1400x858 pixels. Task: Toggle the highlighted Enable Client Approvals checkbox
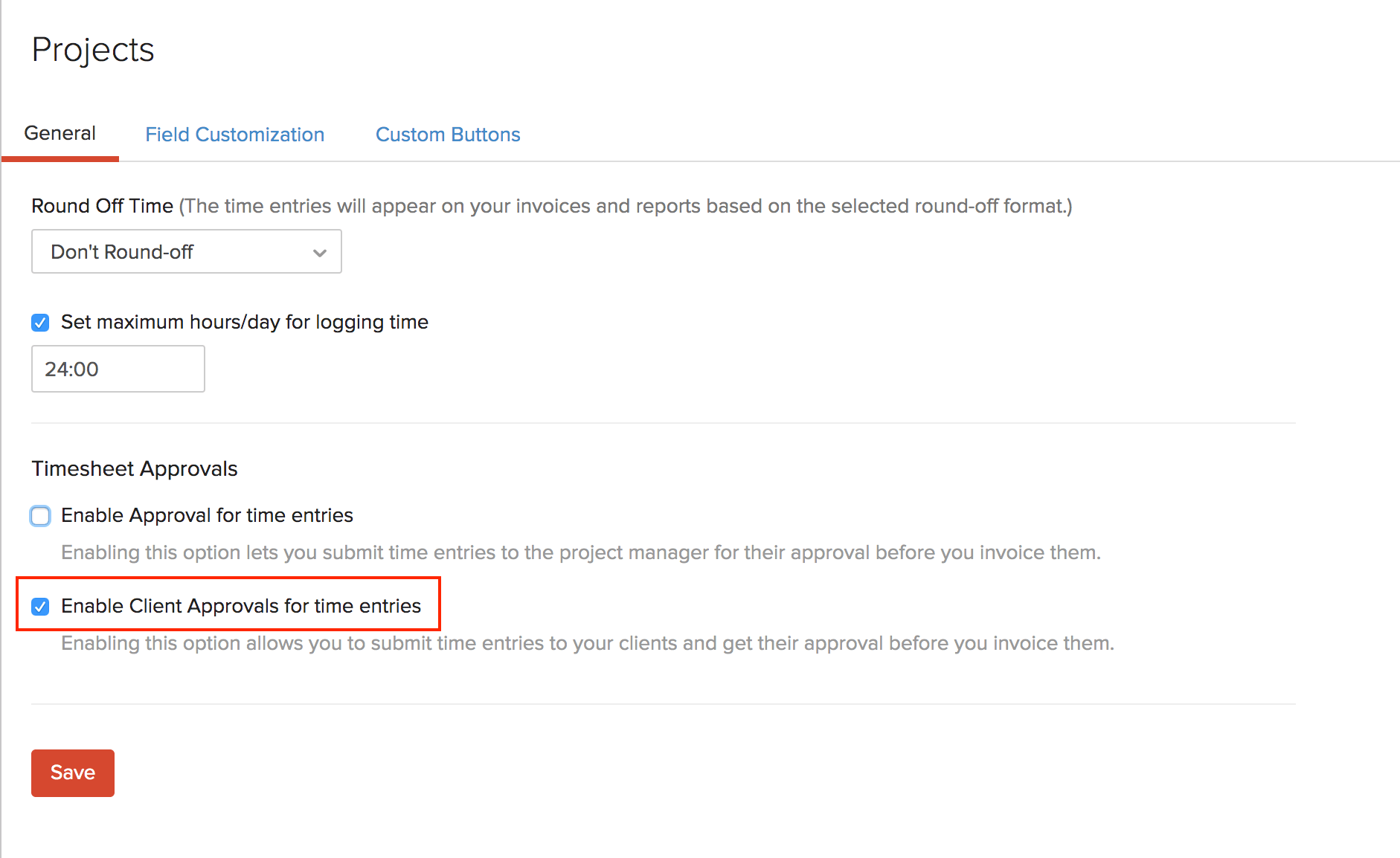click(x=40, y=606)
